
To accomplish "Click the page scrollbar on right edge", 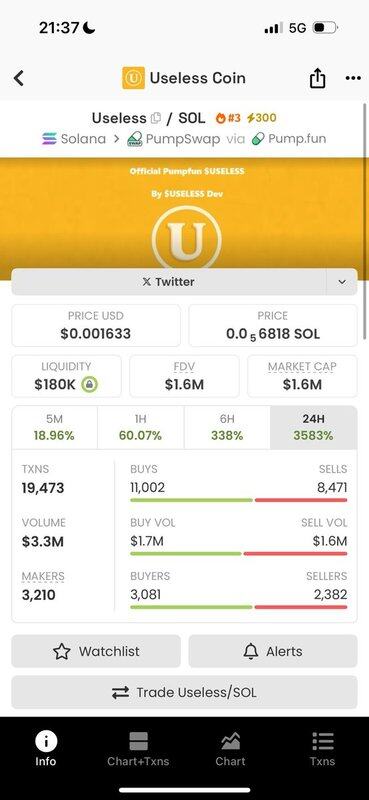I will 364,220.
